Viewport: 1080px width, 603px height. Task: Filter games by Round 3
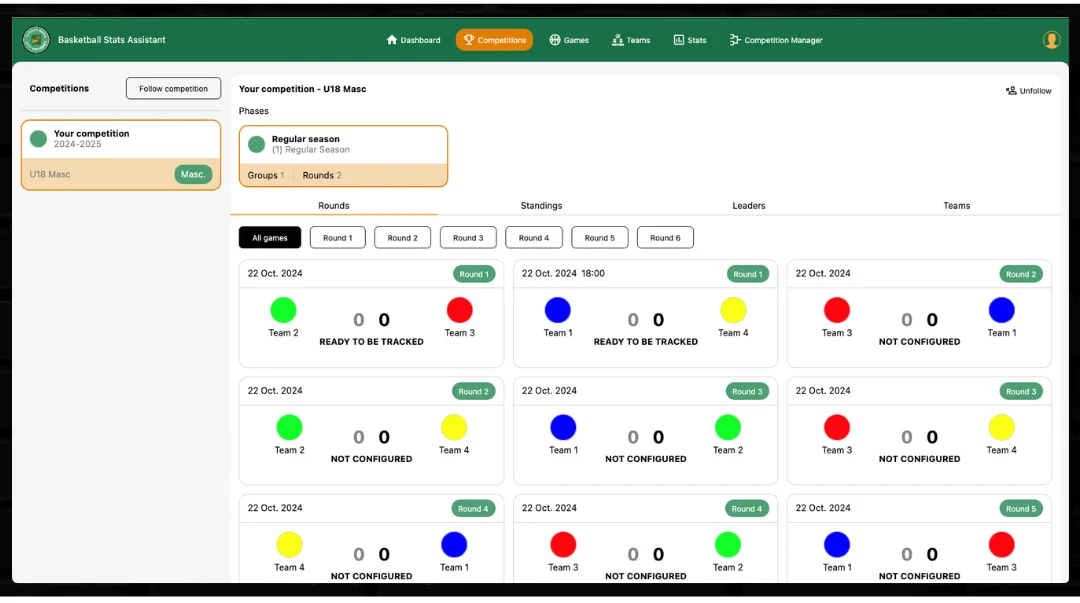tap(468, 238)
